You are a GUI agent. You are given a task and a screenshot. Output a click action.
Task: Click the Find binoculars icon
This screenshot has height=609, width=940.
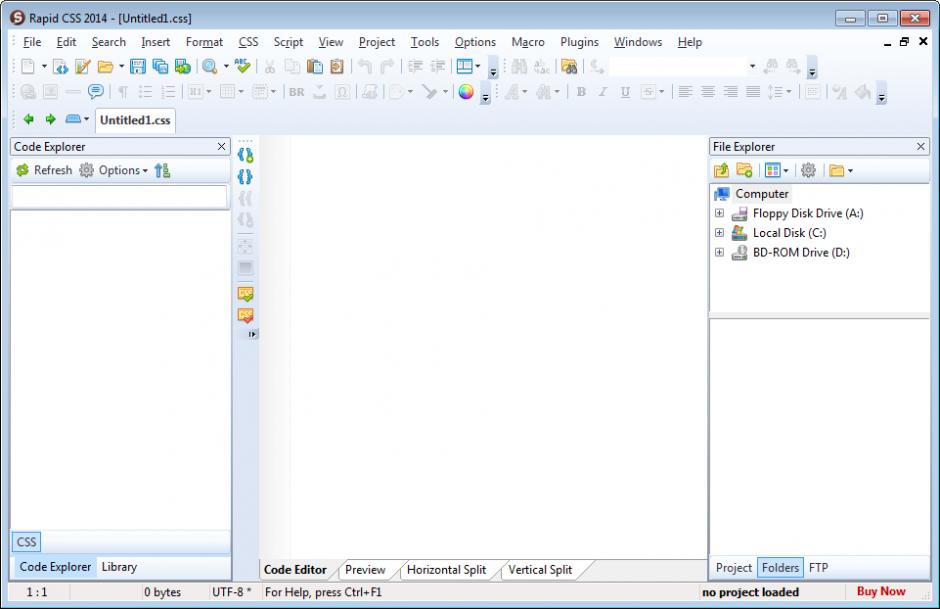[x=519, y=66]
